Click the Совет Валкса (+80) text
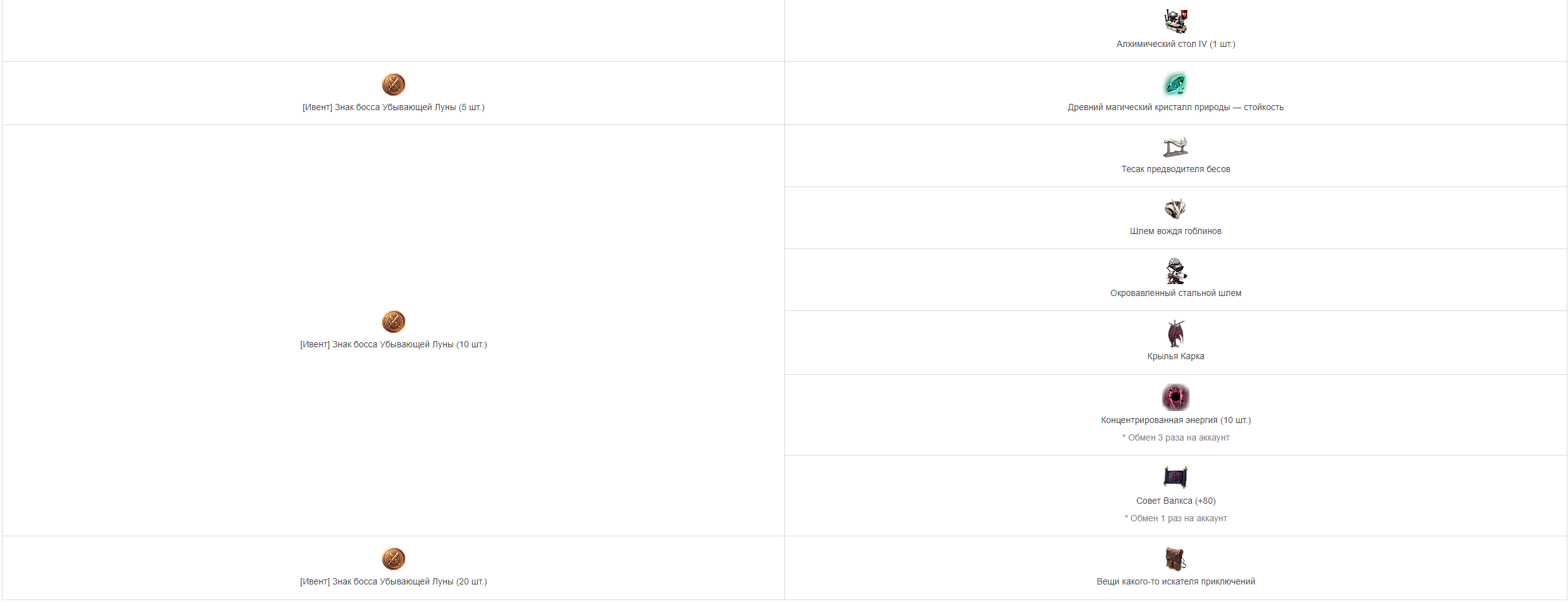Viewport: 1568px width, 602px height. 1176,501
